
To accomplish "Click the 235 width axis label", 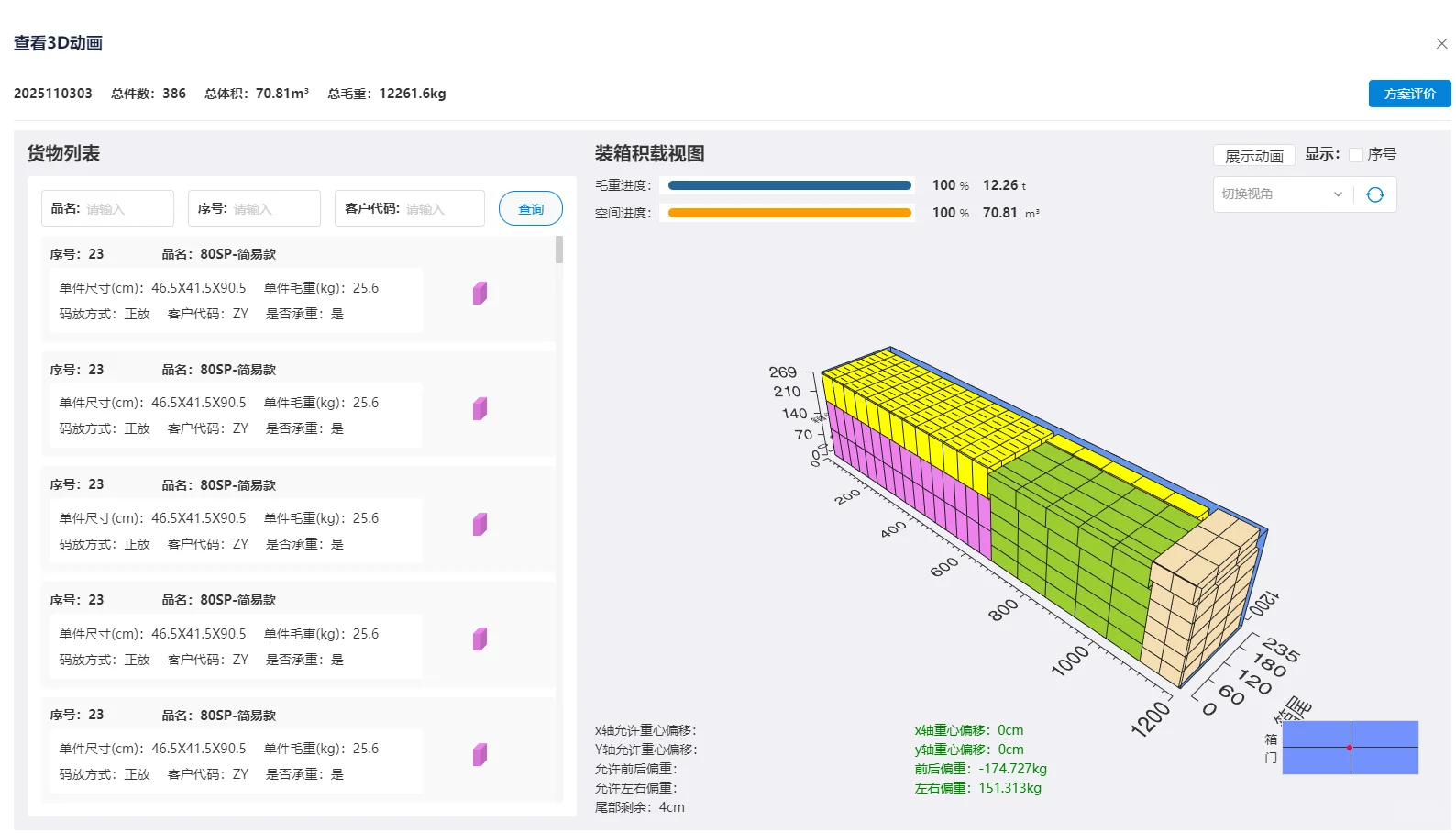I will [1280, 650].
